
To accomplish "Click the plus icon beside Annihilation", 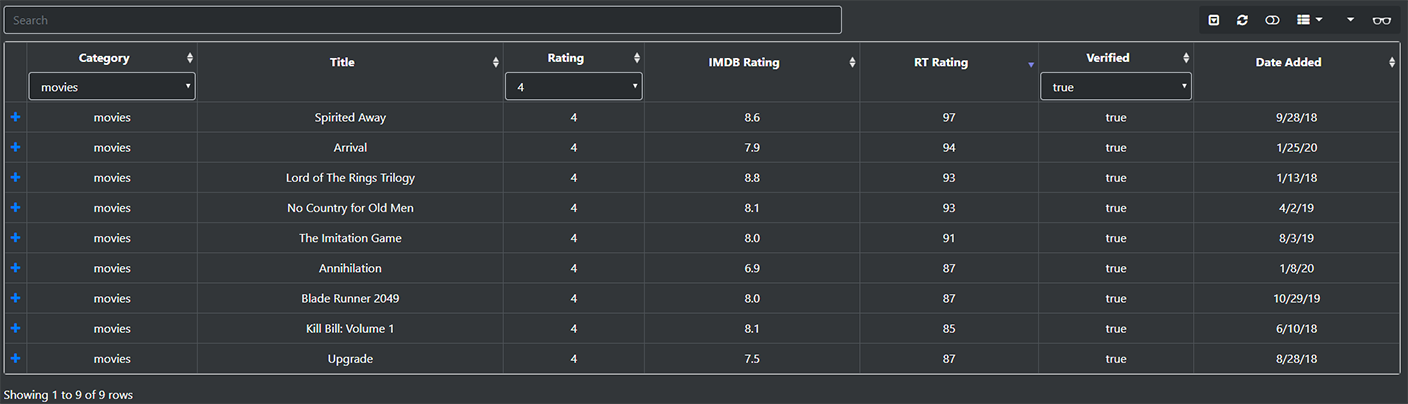I will 15,268.
